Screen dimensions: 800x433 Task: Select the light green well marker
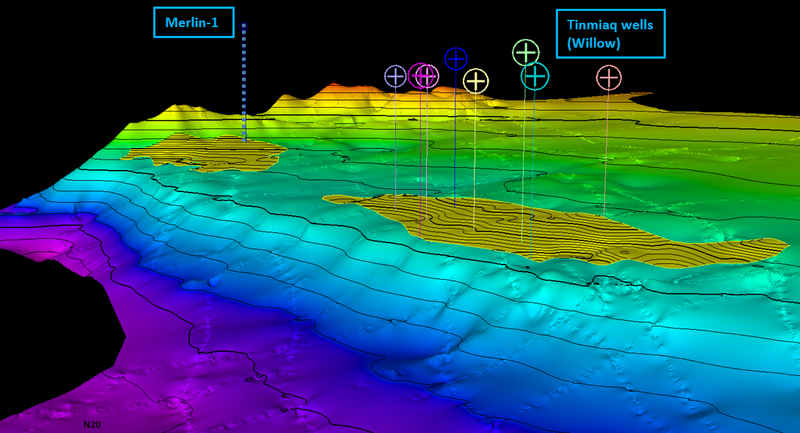(526, 53)
